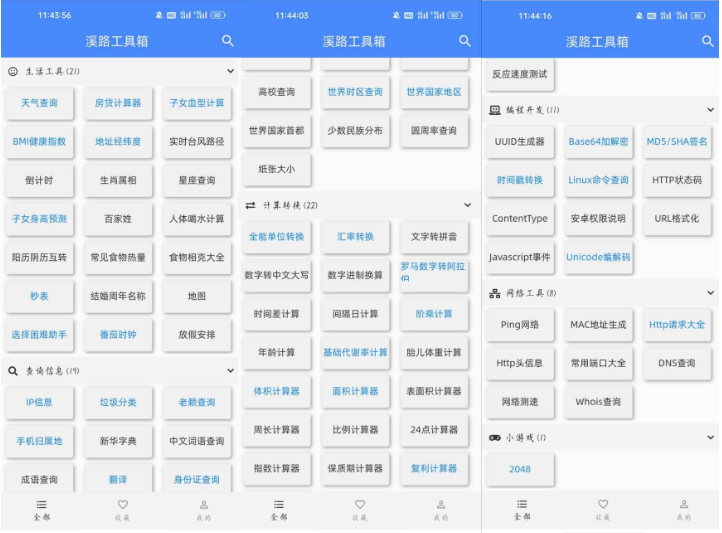Click the smiley icon beside 生活工具 header

pos(13,72)
